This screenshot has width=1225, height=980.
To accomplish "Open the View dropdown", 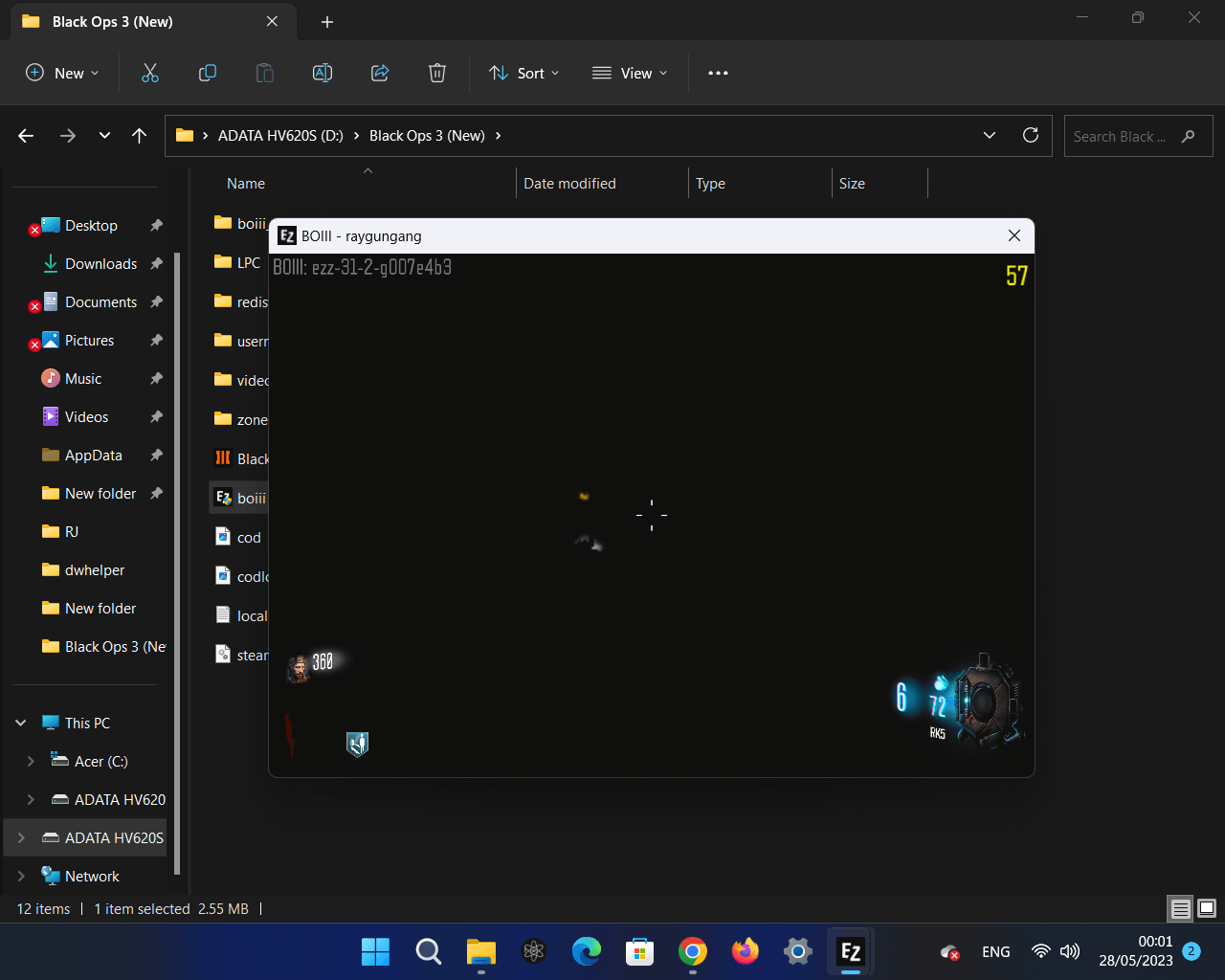I will [x=630, y=73].
